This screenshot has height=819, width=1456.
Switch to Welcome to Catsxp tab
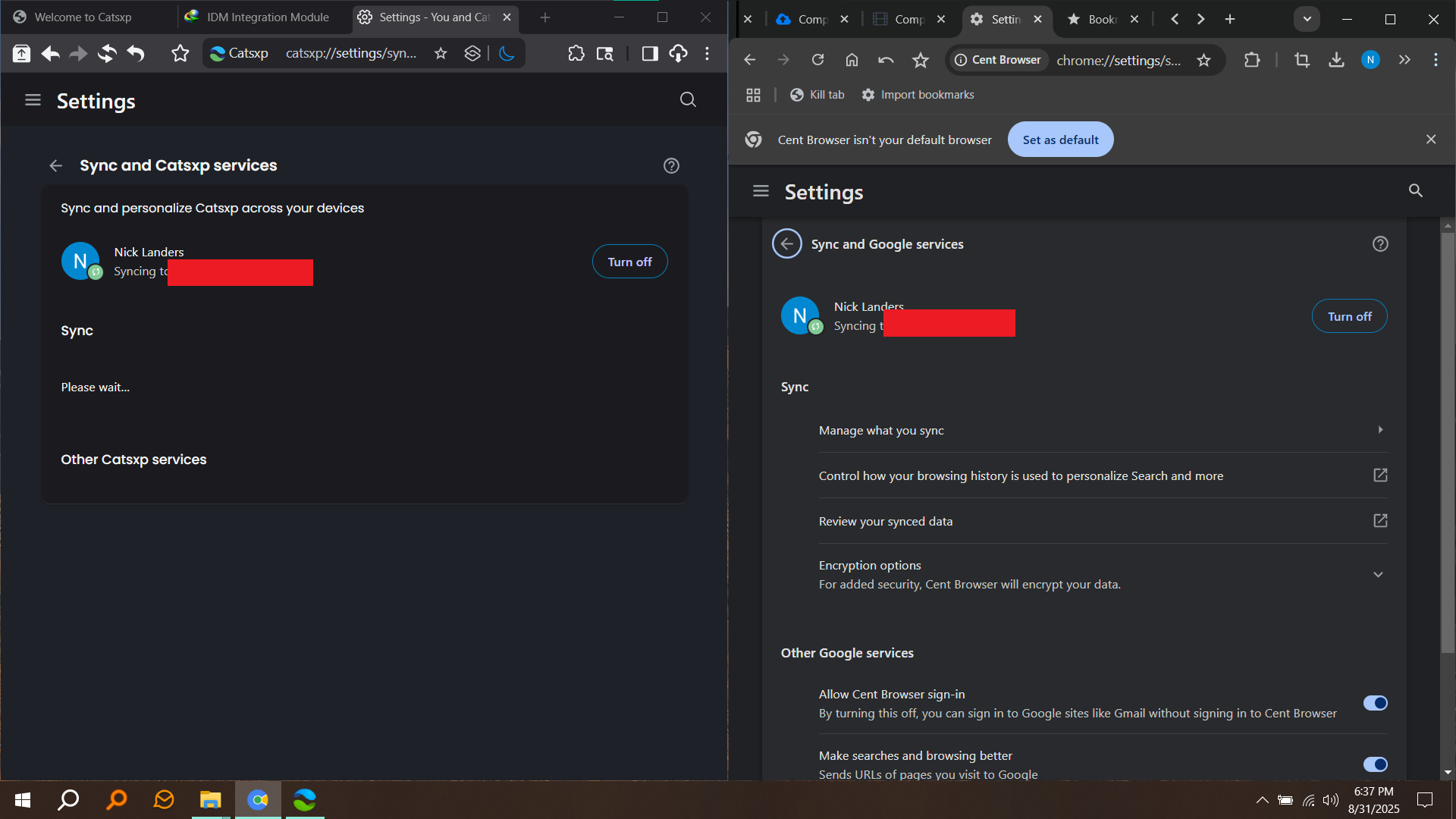(x=83, y=17)
